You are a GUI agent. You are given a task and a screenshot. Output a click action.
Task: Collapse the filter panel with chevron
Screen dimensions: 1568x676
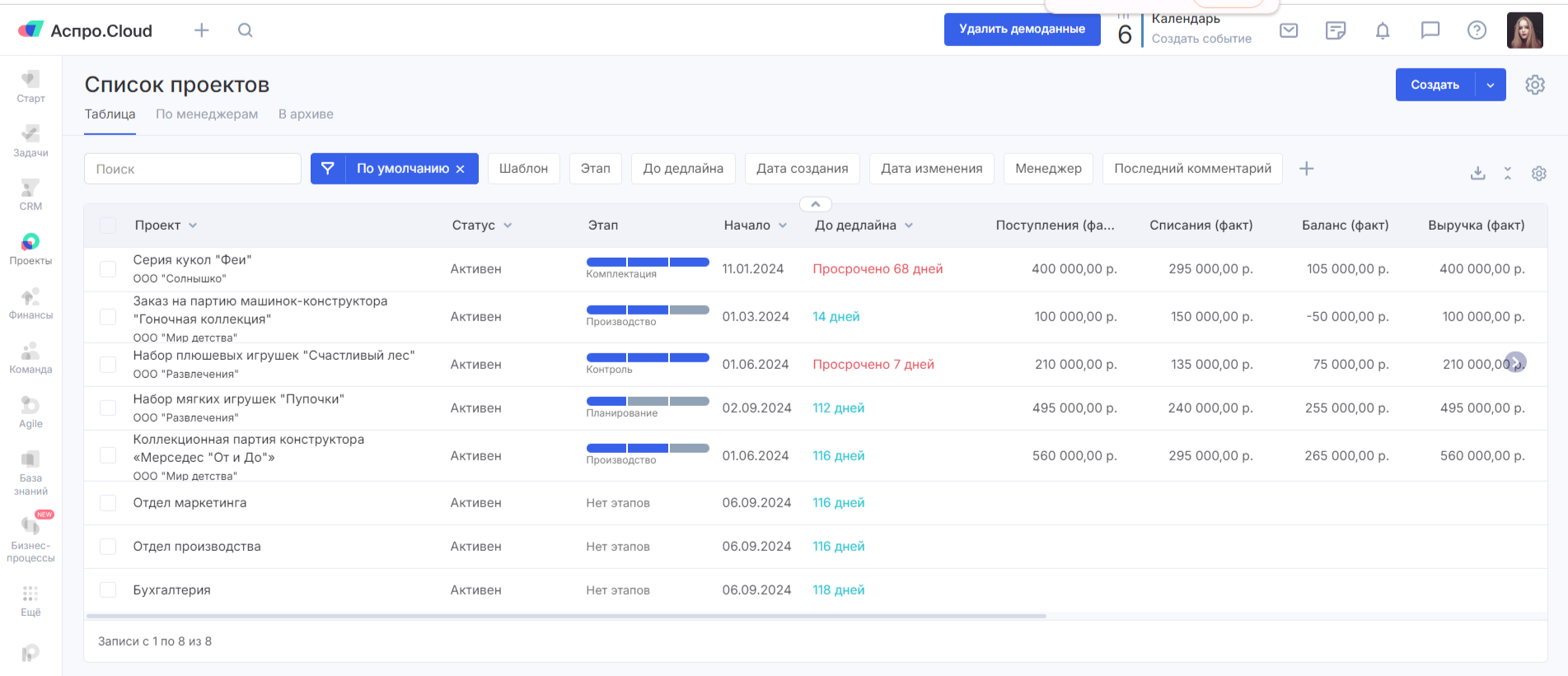pos(815,204)
